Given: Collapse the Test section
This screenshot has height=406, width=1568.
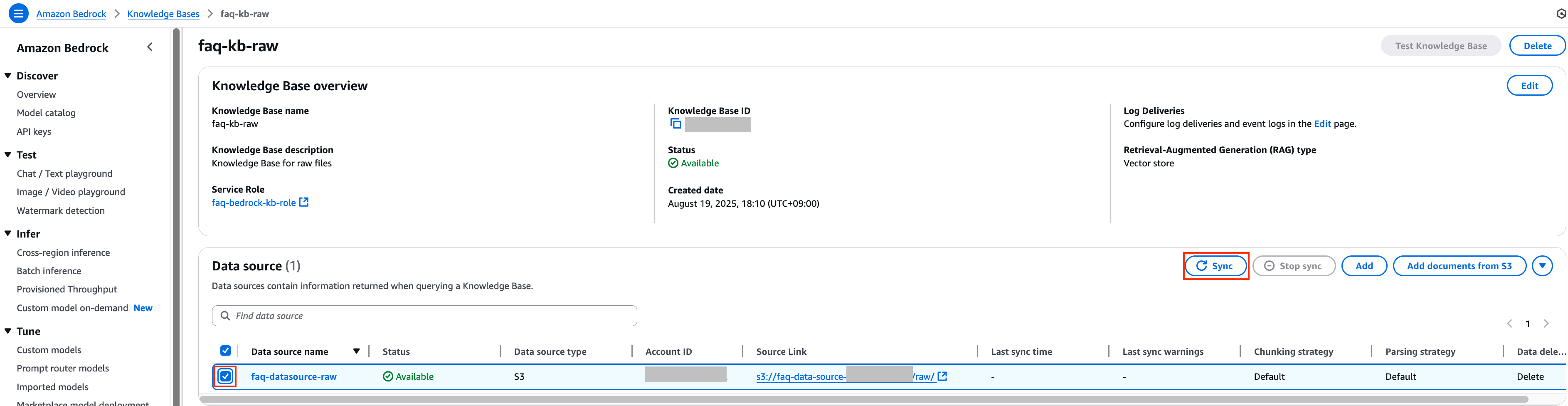Looking at the screenshot, I should tap(8, 155).
